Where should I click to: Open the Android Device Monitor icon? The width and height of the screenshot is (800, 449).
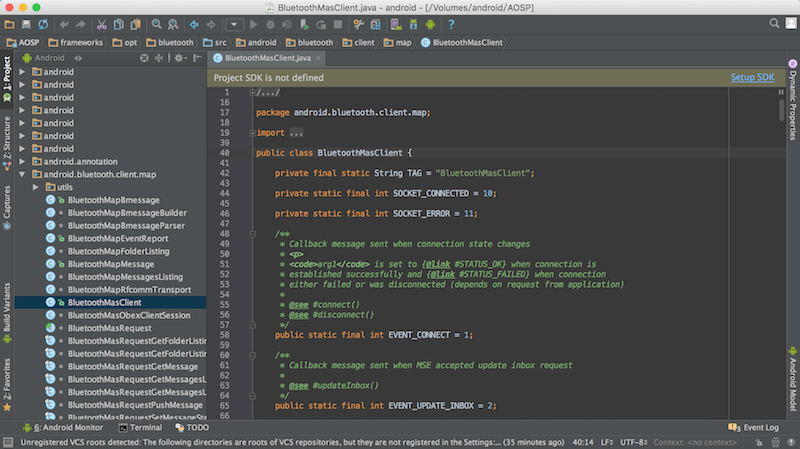point(430,24)
